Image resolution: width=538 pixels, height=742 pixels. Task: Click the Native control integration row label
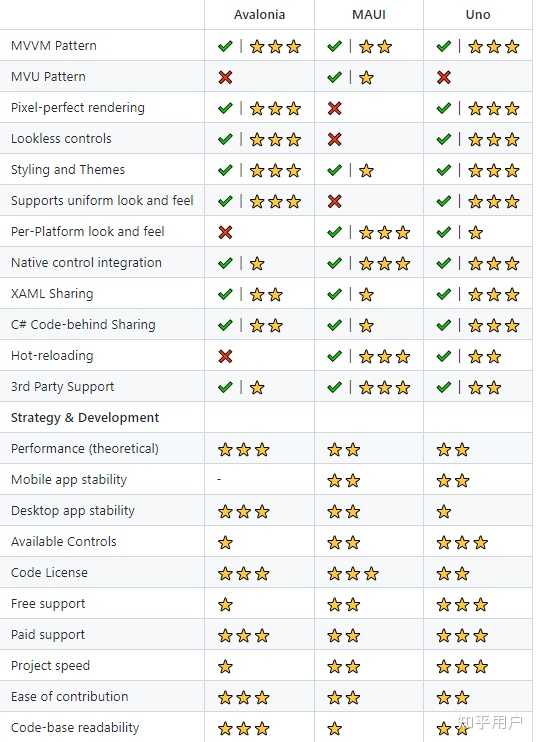point(86,263)
